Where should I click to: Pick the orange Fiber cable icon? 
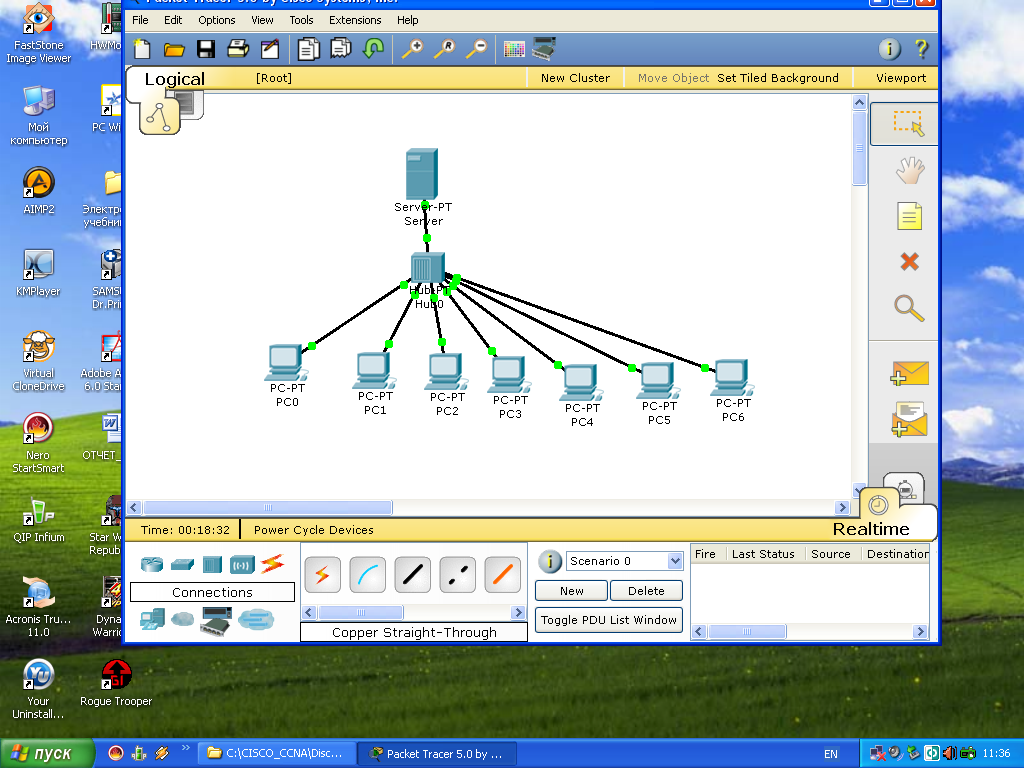[503, 575]
